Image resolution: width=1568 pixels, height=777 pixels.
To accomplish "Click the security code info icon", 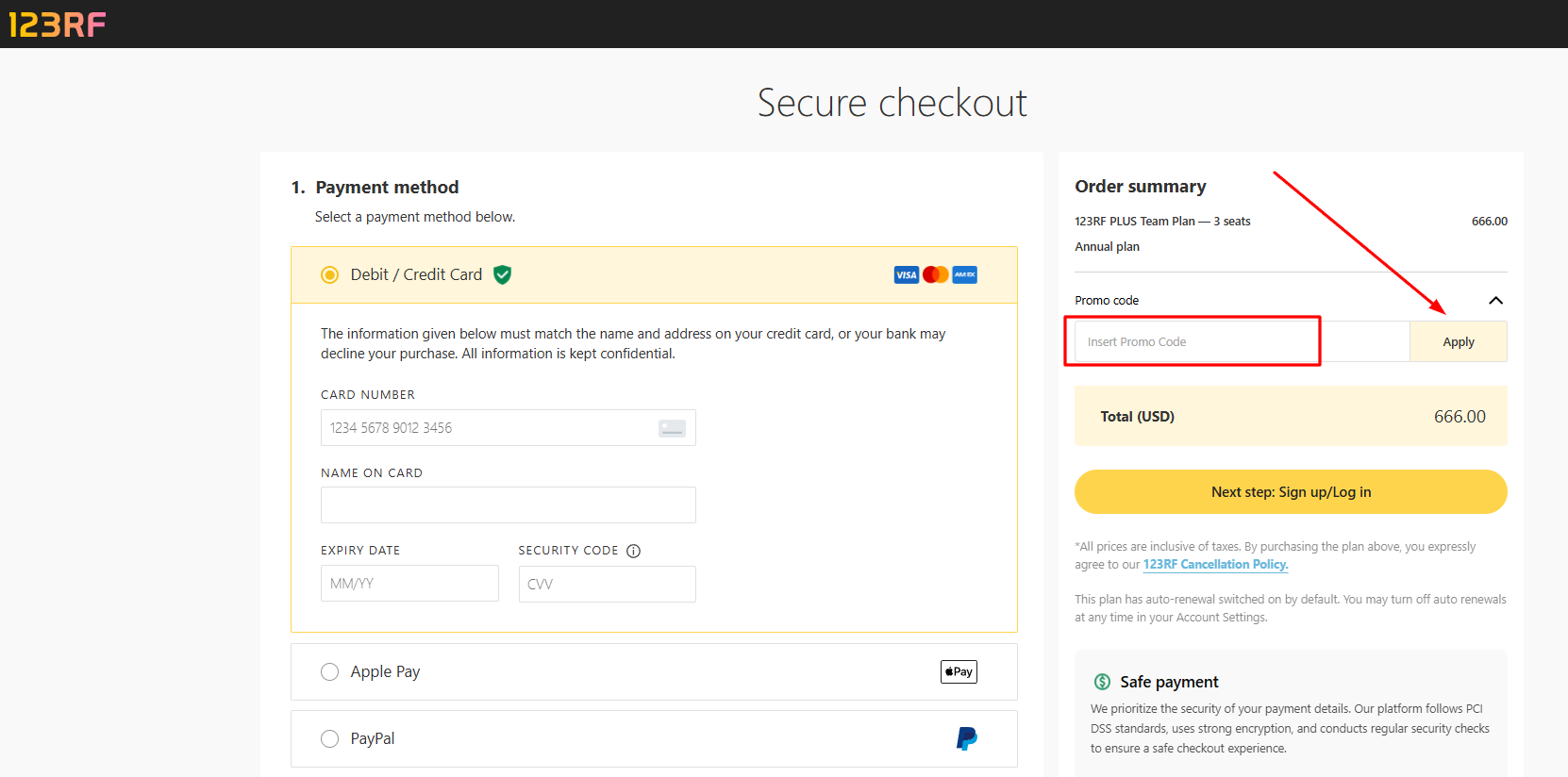I will [634, 551].
